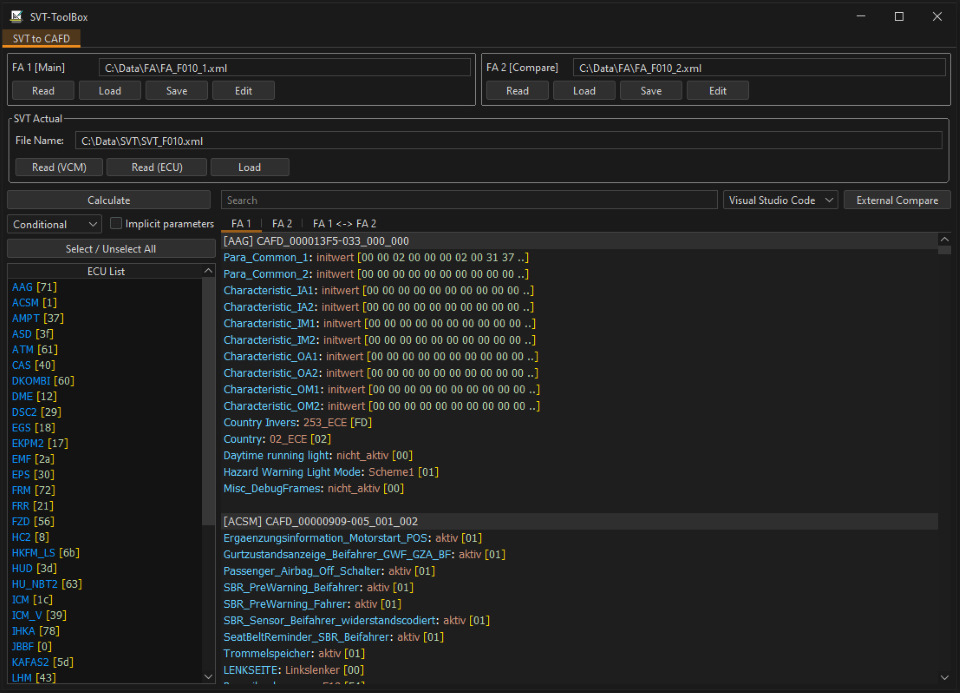Click the SVT File Name input field
Screen dimensions: 960x693
click(508, 141)
